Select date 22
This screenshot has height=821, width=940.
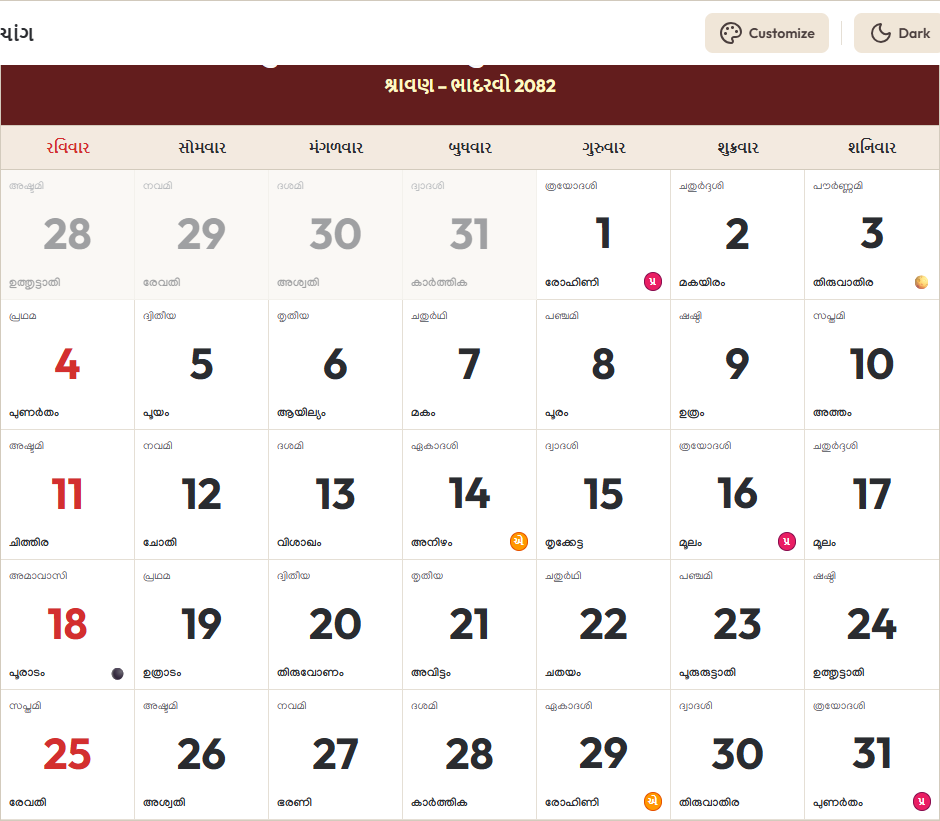pos(604,624)
